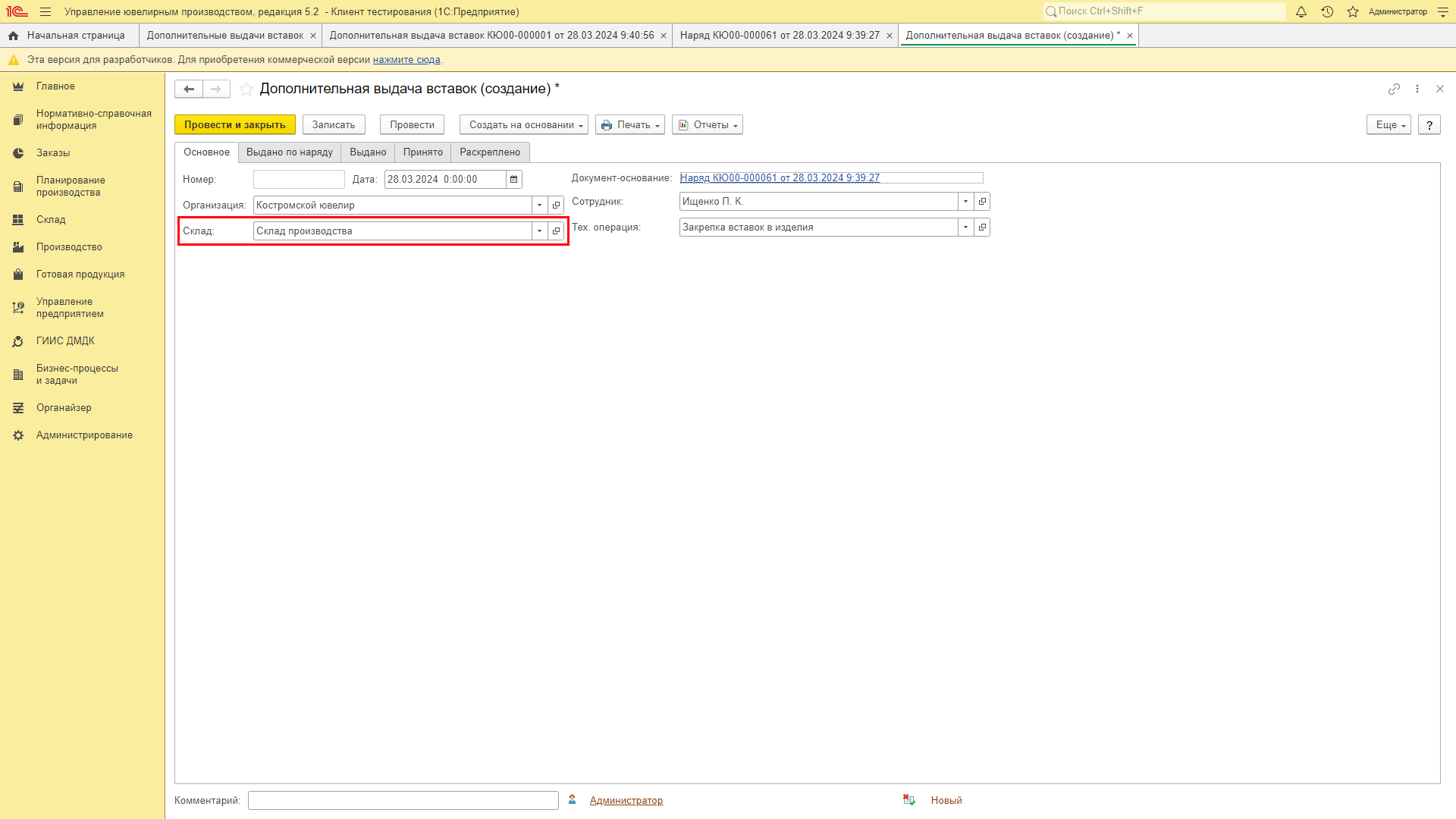
Task: Click the Дата input field
Action: [x=445, y=180]
